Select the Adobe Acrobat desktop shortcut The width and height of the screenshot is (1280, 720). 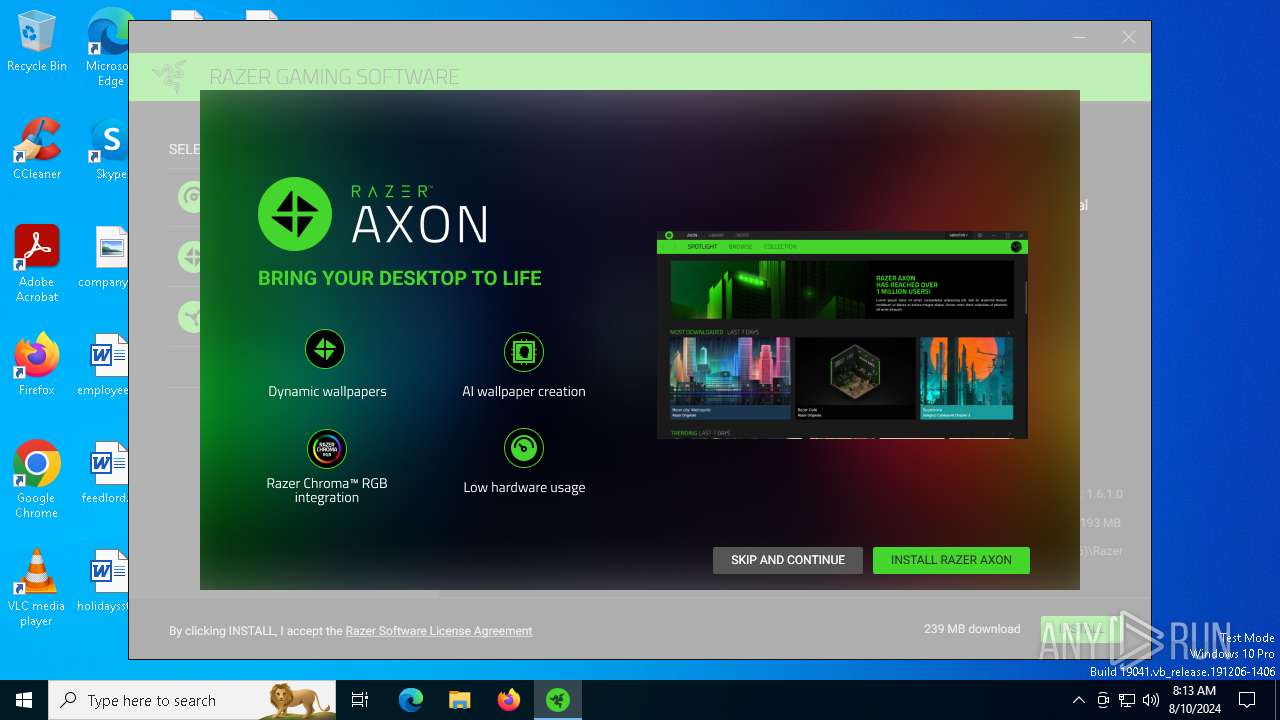point(37,264)
